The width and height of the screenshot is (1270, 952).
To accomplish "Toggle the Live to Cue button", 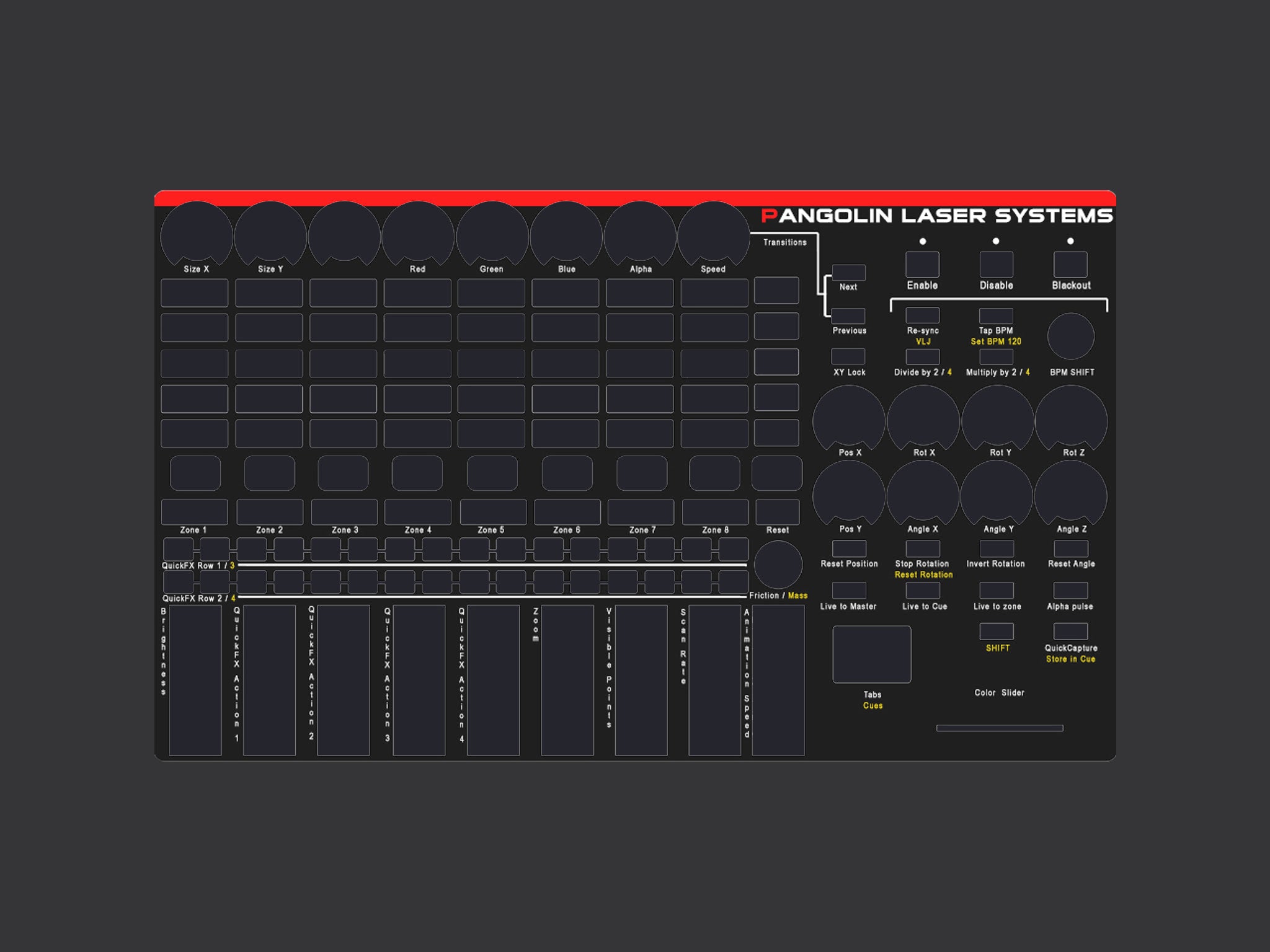I will (x=923, y=590).
